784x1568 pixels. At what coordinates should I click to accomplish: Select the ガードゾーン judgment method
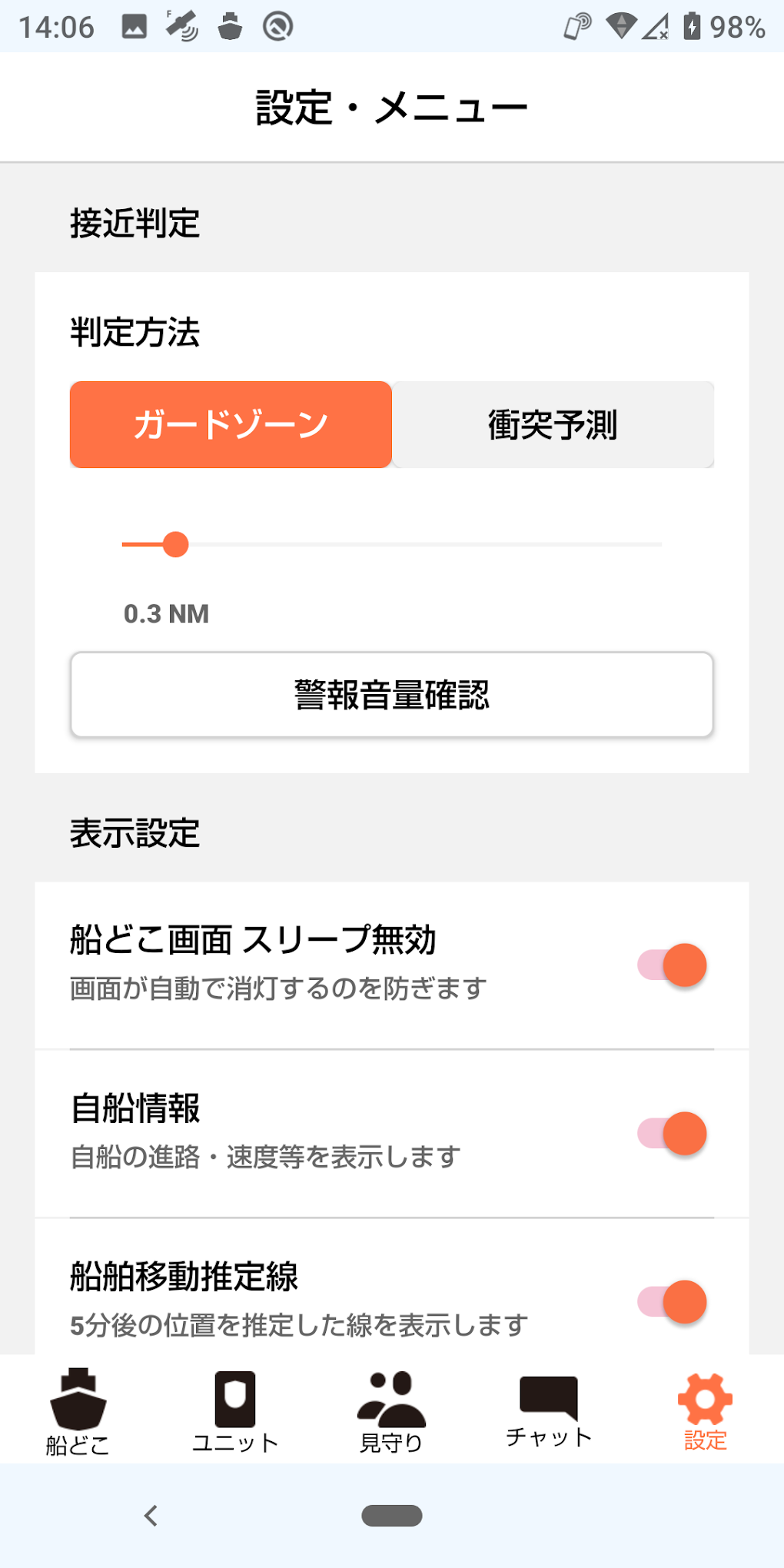pos(231,425)
